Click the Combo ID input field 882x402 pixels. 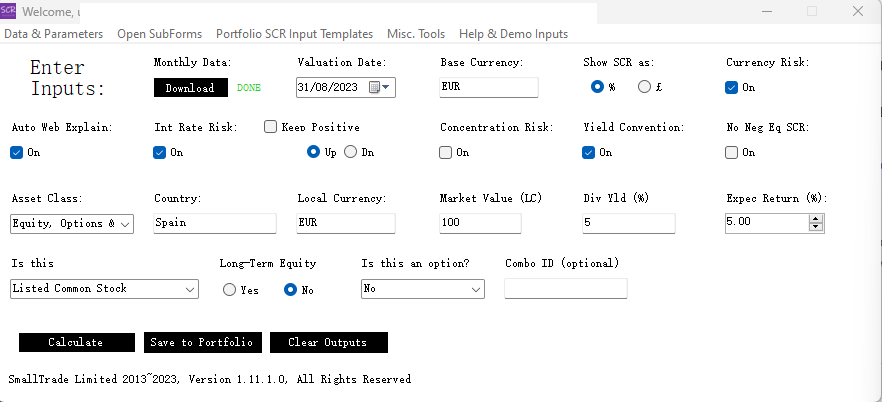(x=566, y=289)
